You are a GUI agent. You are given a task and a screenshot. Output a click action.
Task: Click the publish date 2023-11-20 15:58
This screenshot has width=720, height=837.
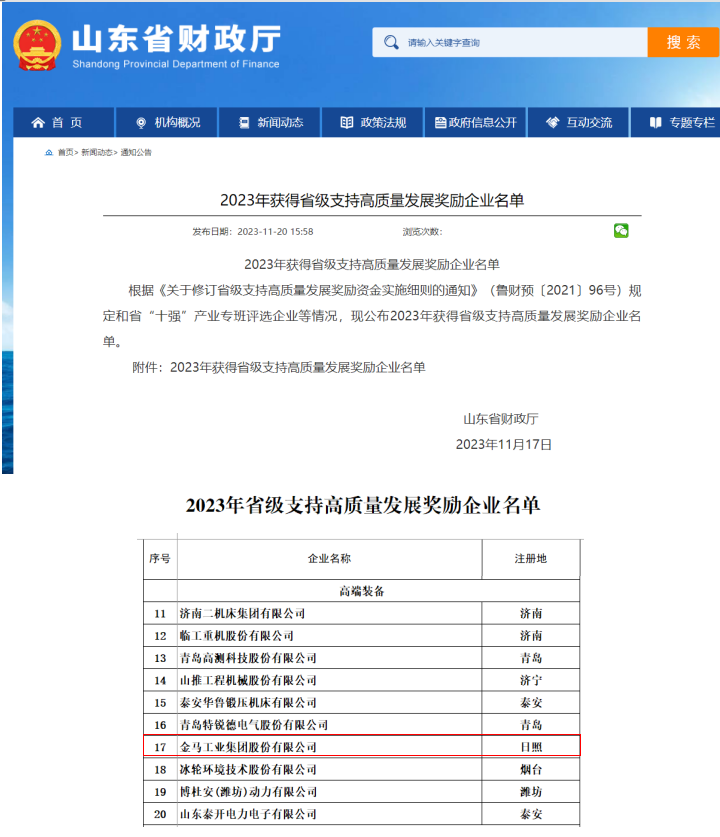tap(275, 232)
